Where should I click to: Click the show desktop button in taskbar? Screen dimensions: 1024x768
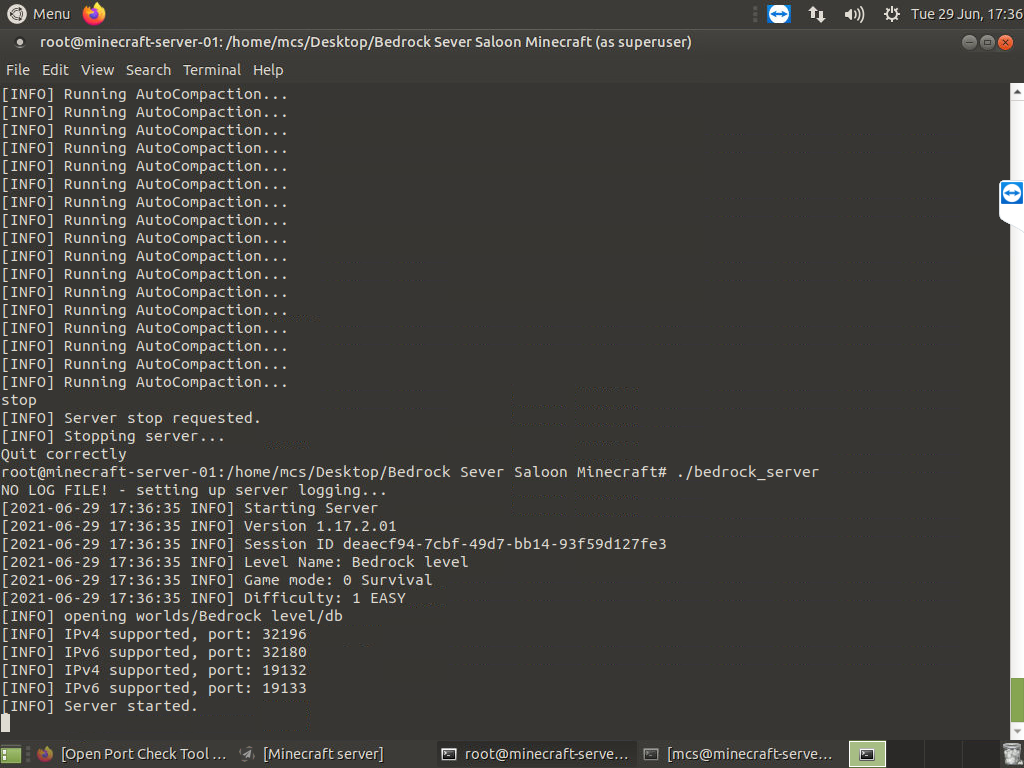tap(11, 754)
